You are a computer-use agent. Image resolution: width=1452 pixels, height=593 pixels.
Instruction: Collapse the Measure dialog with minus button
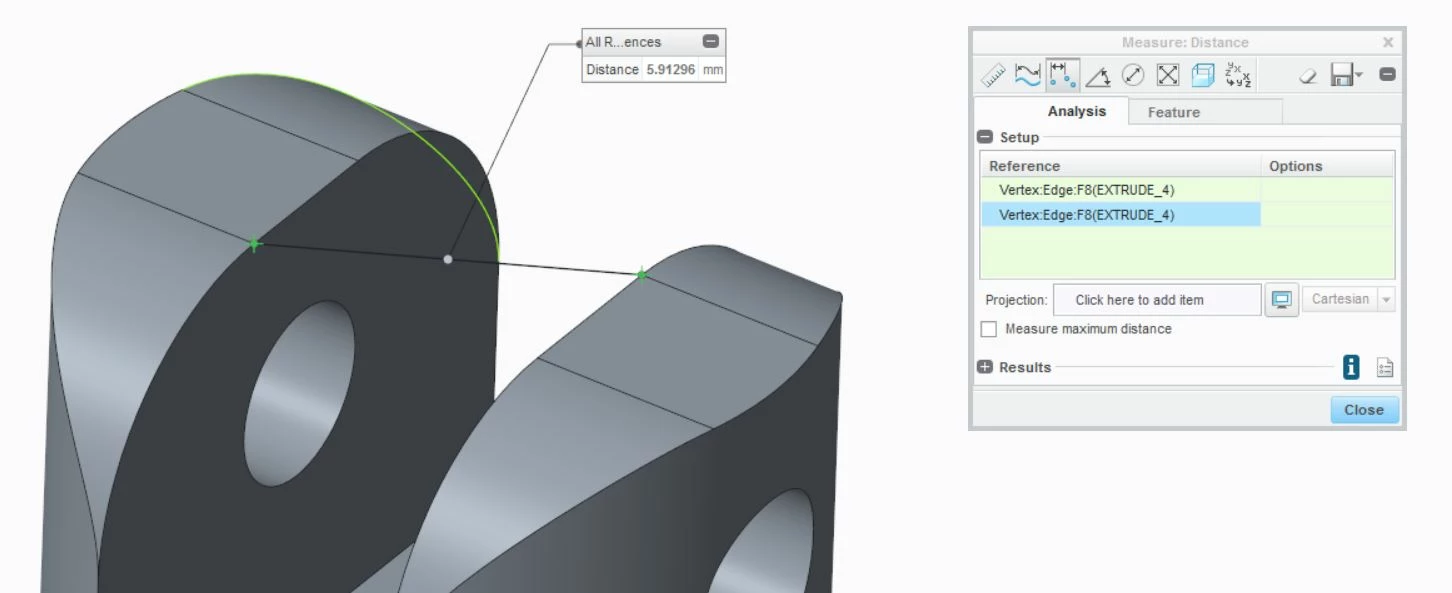(1387, 75)
